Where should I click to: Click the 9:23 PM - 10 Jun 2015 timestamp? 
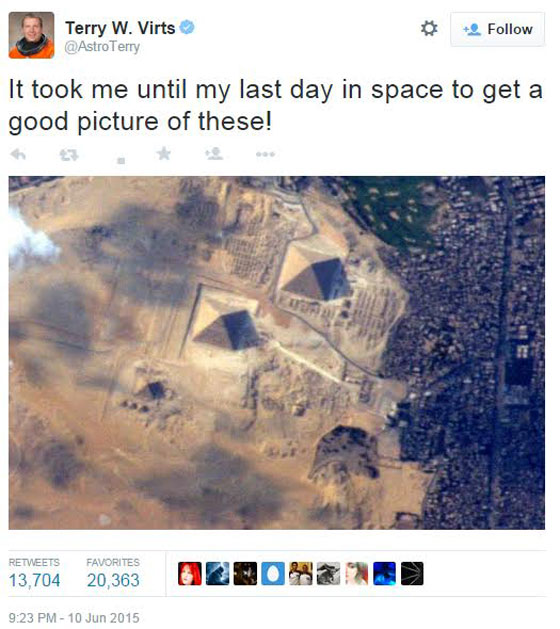tap(74, 617)
